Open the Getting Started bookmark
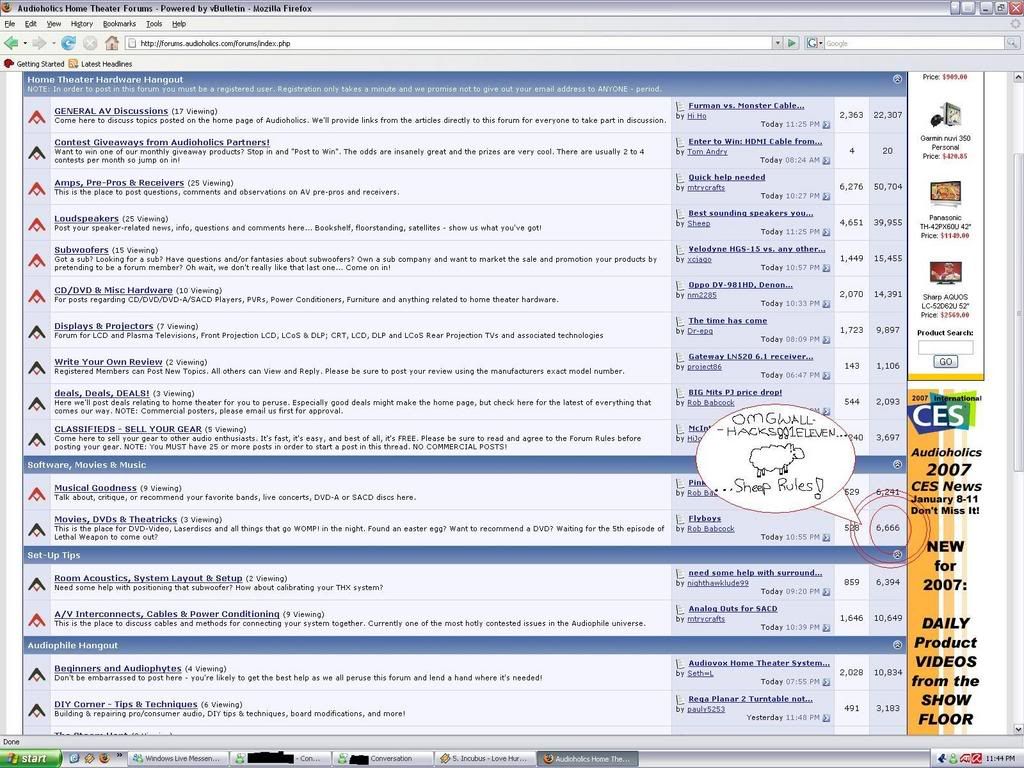Screen dimensions: 1024x768 point(34,64)
